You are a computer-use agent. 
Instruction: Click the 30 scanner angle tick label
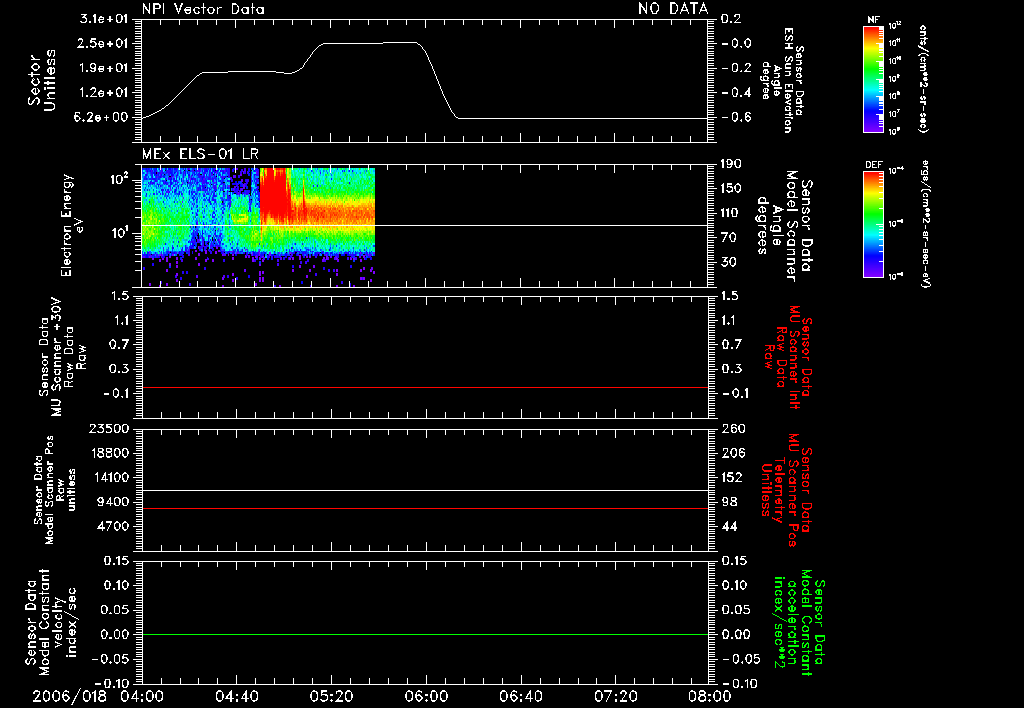coord(729,262)
